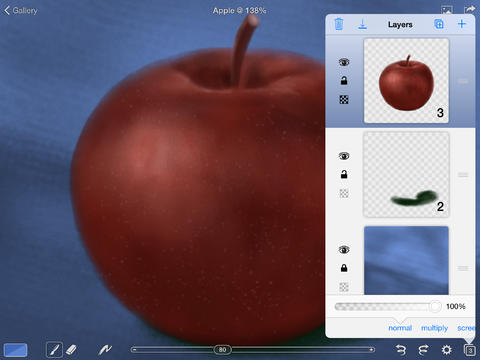
Task: Duplicate the layer with the copy icon
Action: (439, 24)
